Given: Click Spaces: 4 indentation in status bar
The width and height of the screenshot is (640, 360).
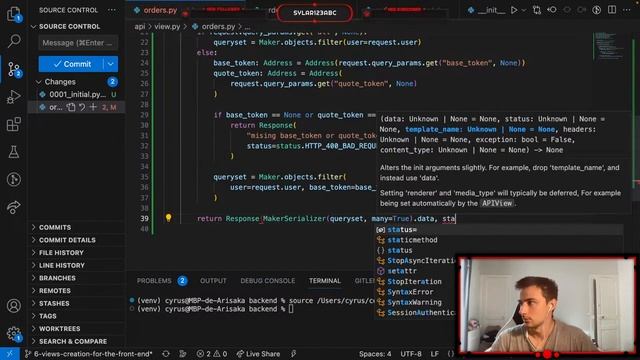Looking at the screenshot, I should pyautogui.click(x=375, y=354).
